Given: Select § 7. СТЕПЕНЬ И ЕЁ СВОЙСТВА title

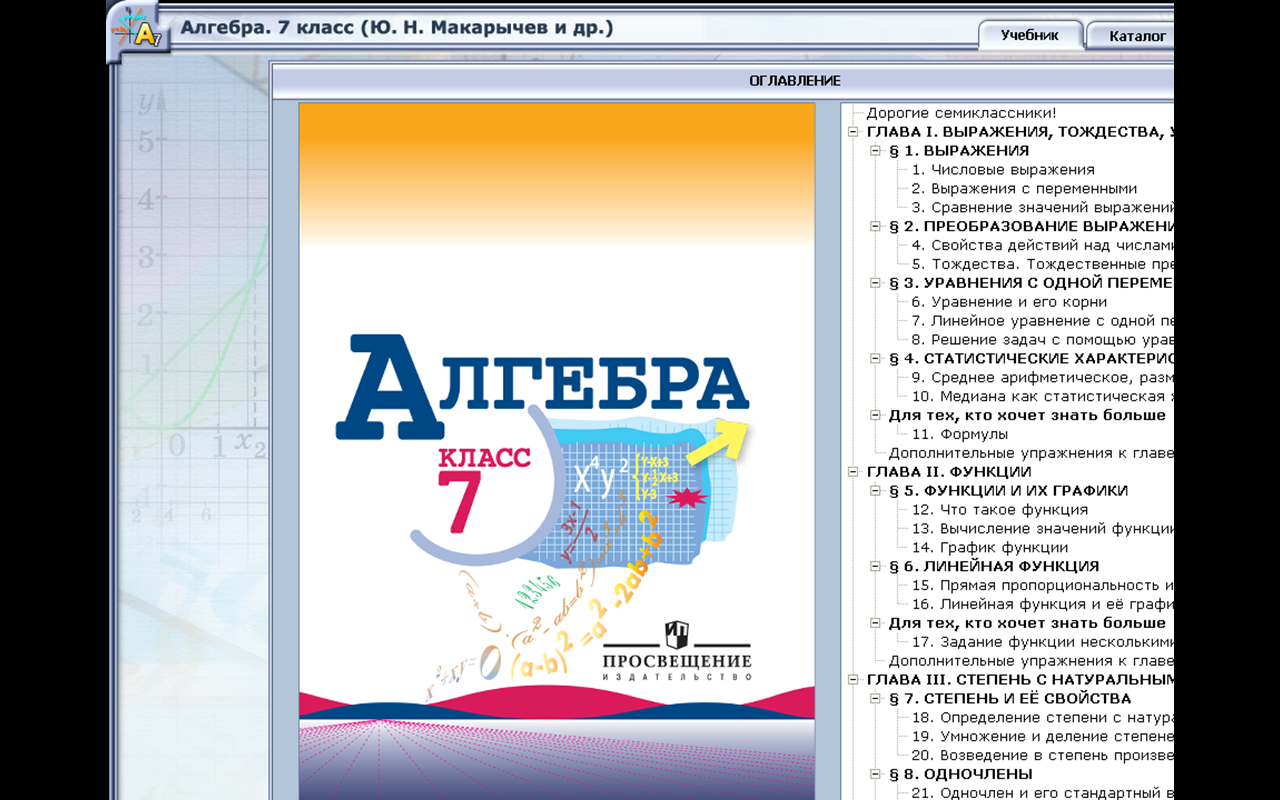Looking at the screenshot, I should pyautogui.click(x=1010, y=699).
